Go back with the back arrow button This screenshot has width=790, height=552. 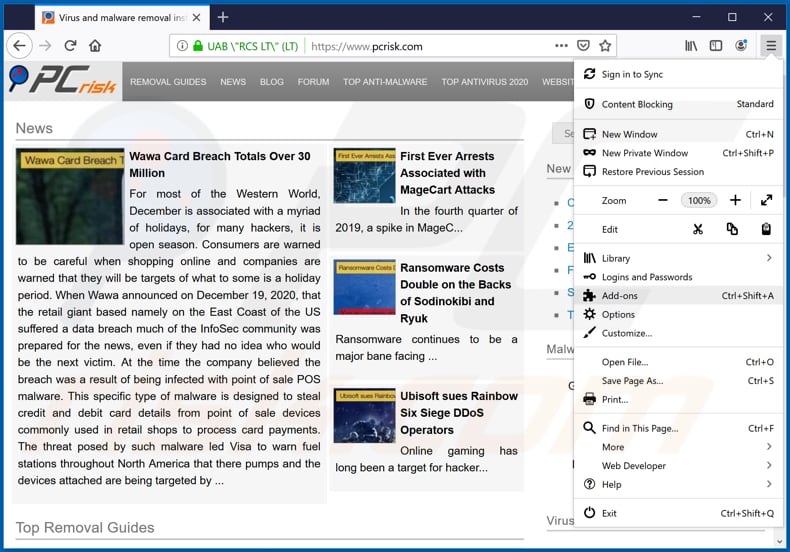[x=20, y=46]
